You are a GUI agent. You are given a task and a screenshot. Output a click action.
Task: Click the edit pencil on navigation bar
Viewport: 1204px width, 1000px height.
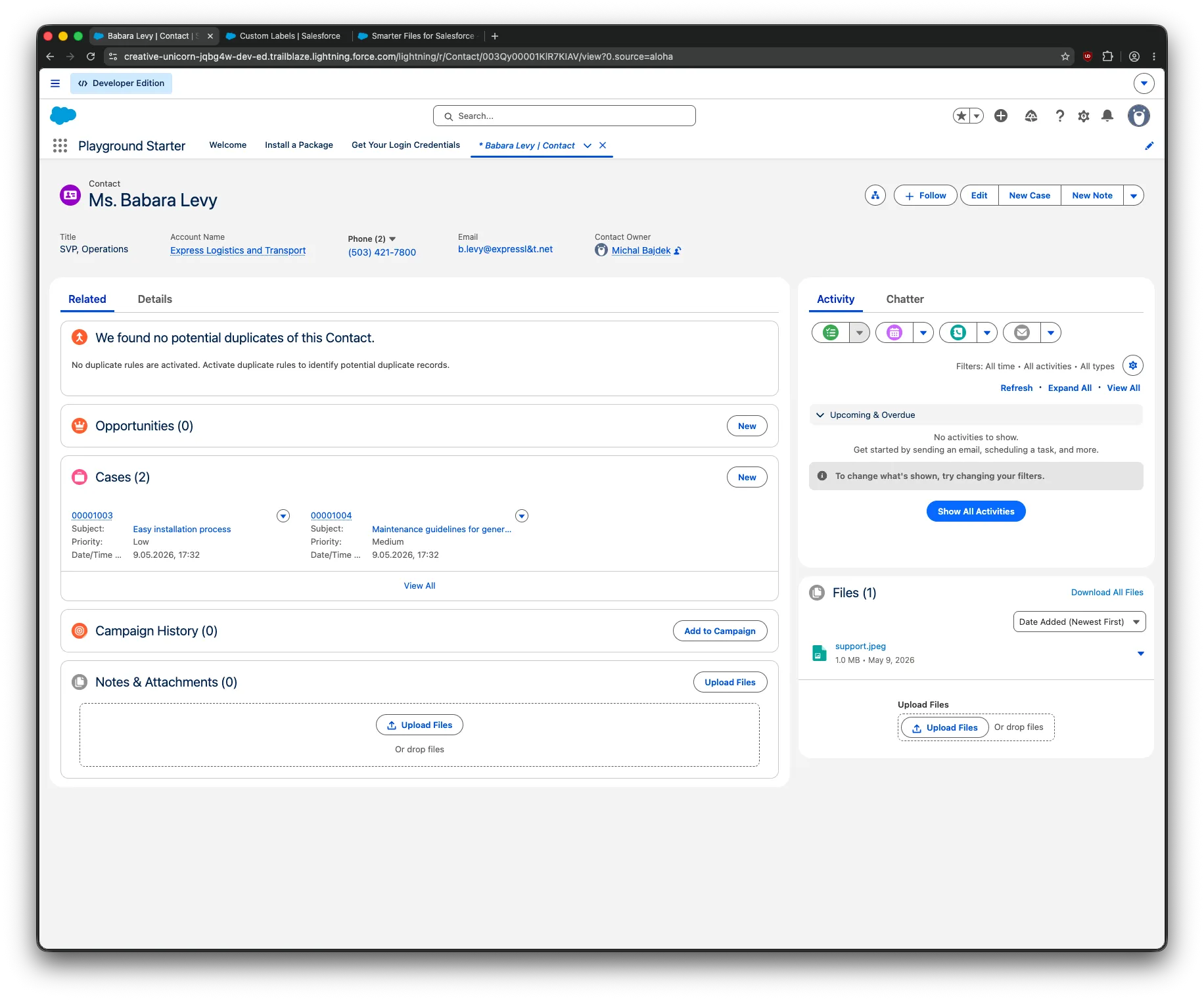[1149, 146]
